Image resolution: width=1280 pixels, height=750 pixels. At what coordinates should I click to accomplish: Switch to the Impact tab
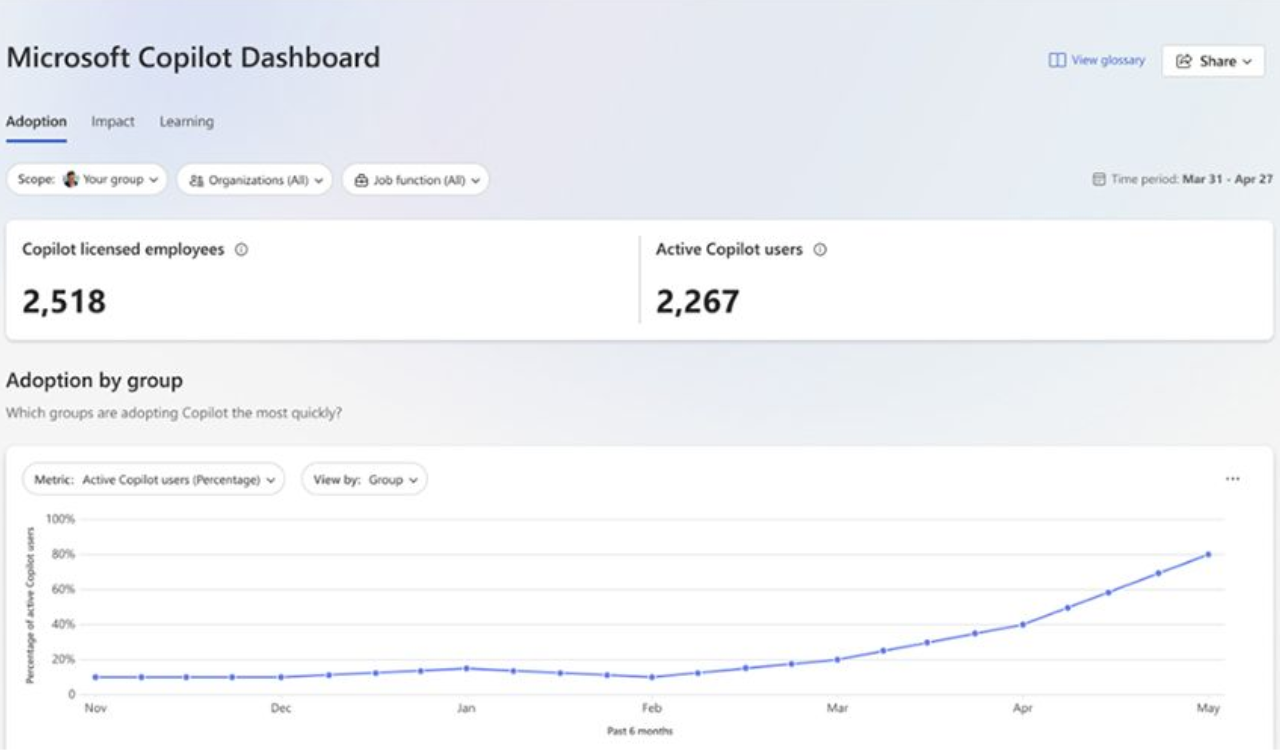click(x=113, y=121)
